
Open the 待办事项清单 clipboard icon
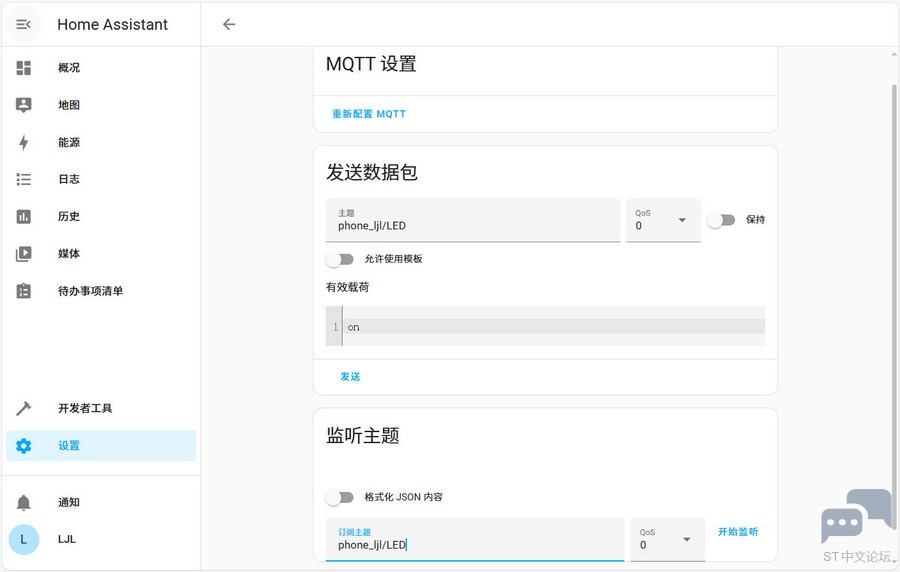click(24, 291)
